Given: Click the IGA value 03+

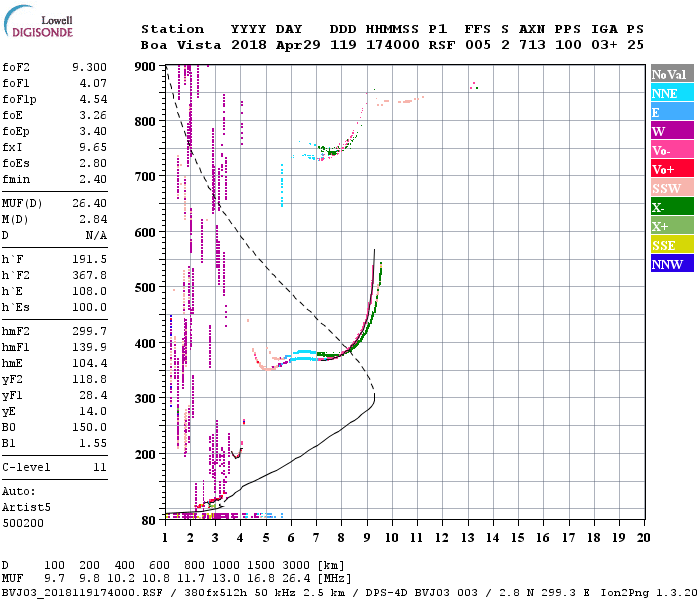Looking at the screenshot, I should [x=604, y=45].
